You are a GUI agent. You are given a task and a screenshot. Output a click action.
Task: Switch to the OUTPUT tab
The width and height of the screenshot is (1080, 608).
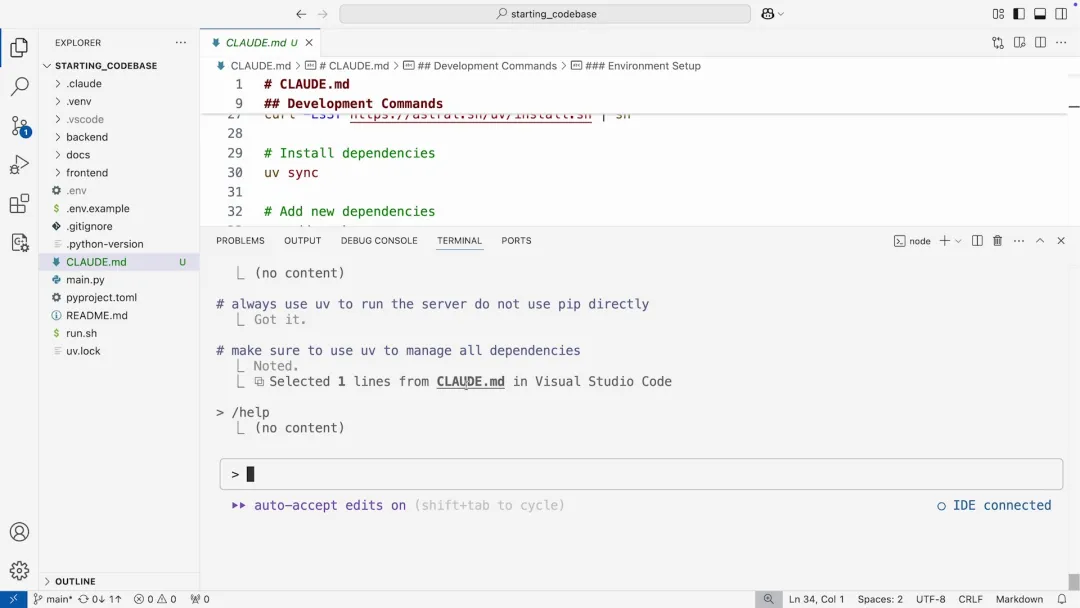(x=302, y=241)
